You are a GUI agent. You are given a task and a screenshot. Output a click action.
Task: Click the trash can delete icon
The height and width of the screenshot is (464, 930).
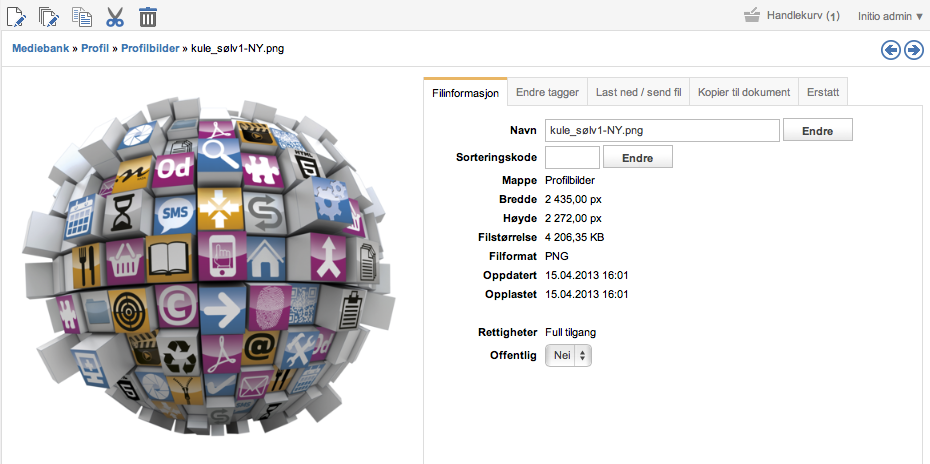pyautogui.click(x=148, y=16)
